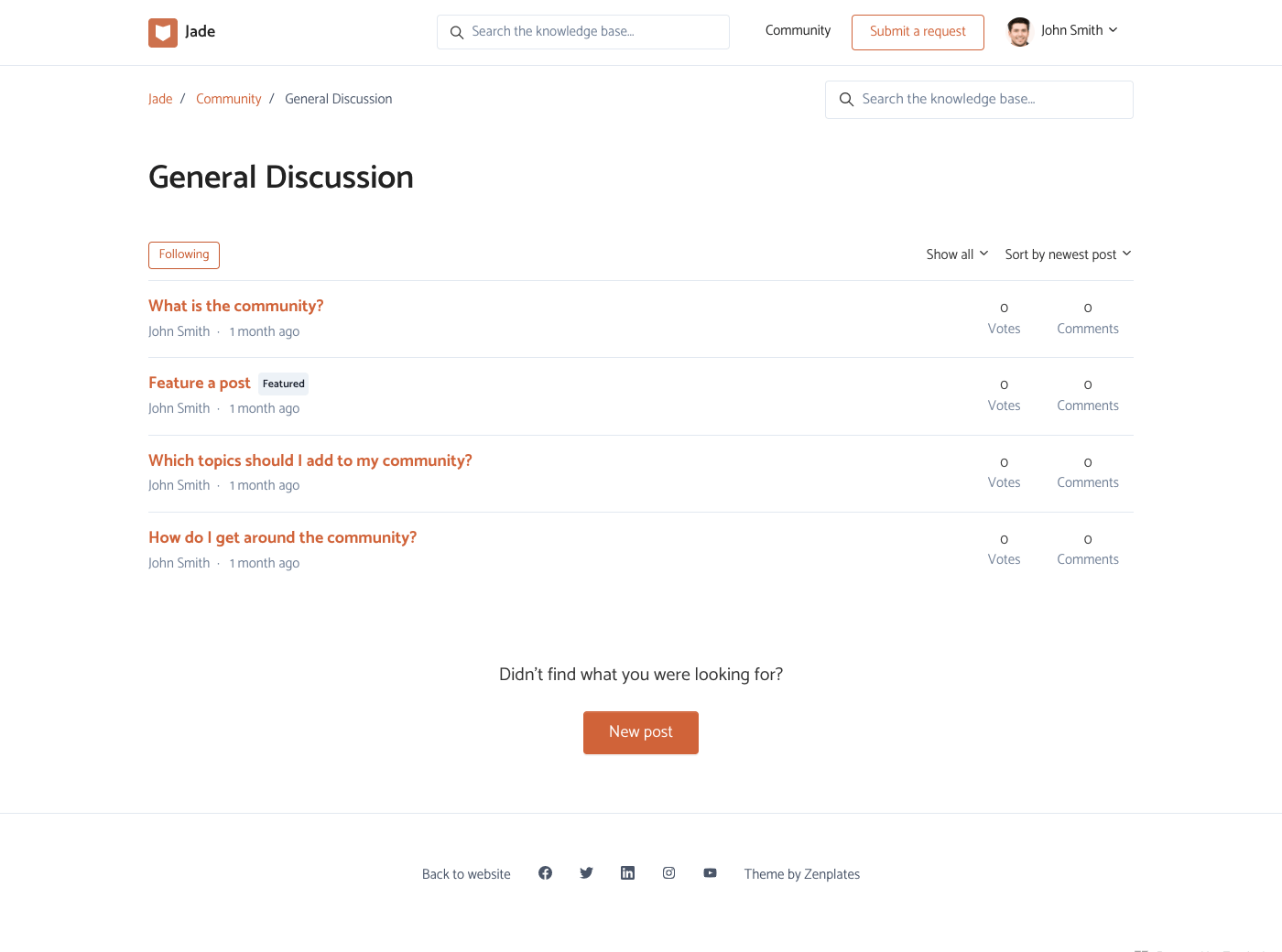Expand the John Smith user menu
The image size is (1282, 952).
(1079, 31)
